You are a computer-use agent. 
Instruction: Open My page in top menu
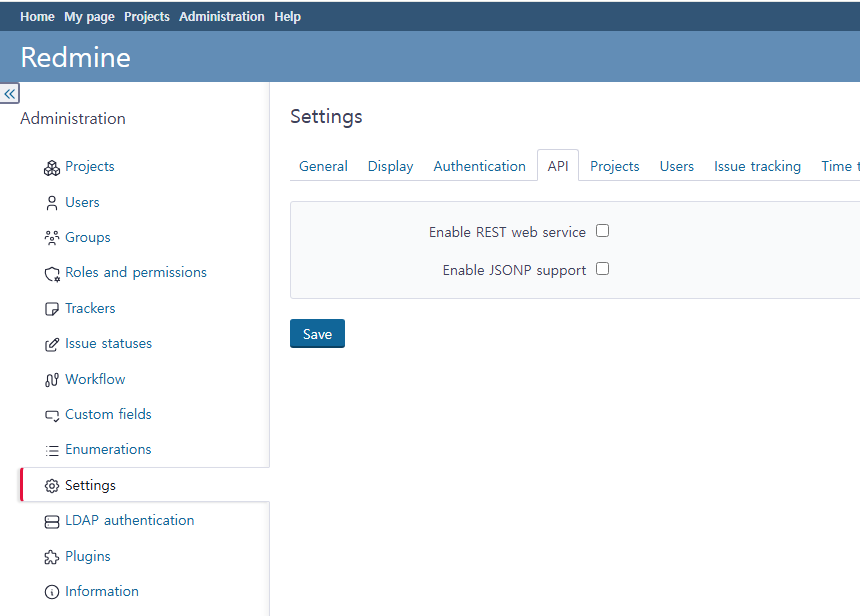point(89,16)
